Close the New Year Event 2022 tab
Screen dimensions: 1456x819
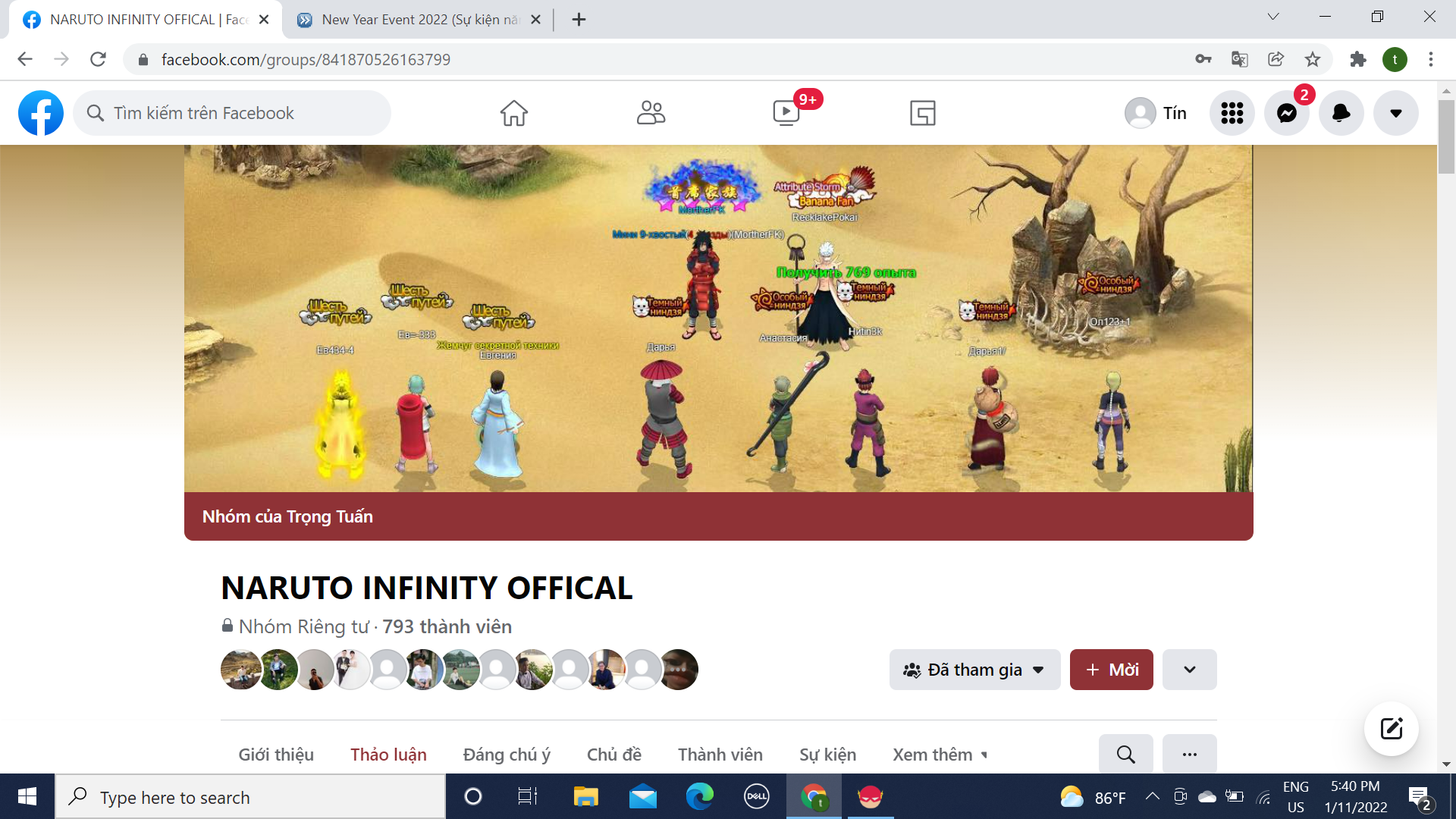pos(535,20)
